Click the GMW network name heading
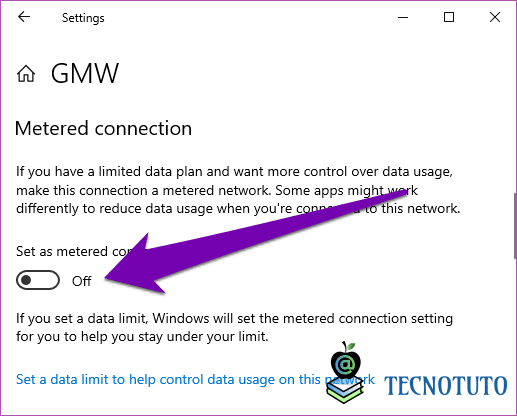Image resolution: width=517 pixels, height=416 pixels. click(x=85, y=73)
